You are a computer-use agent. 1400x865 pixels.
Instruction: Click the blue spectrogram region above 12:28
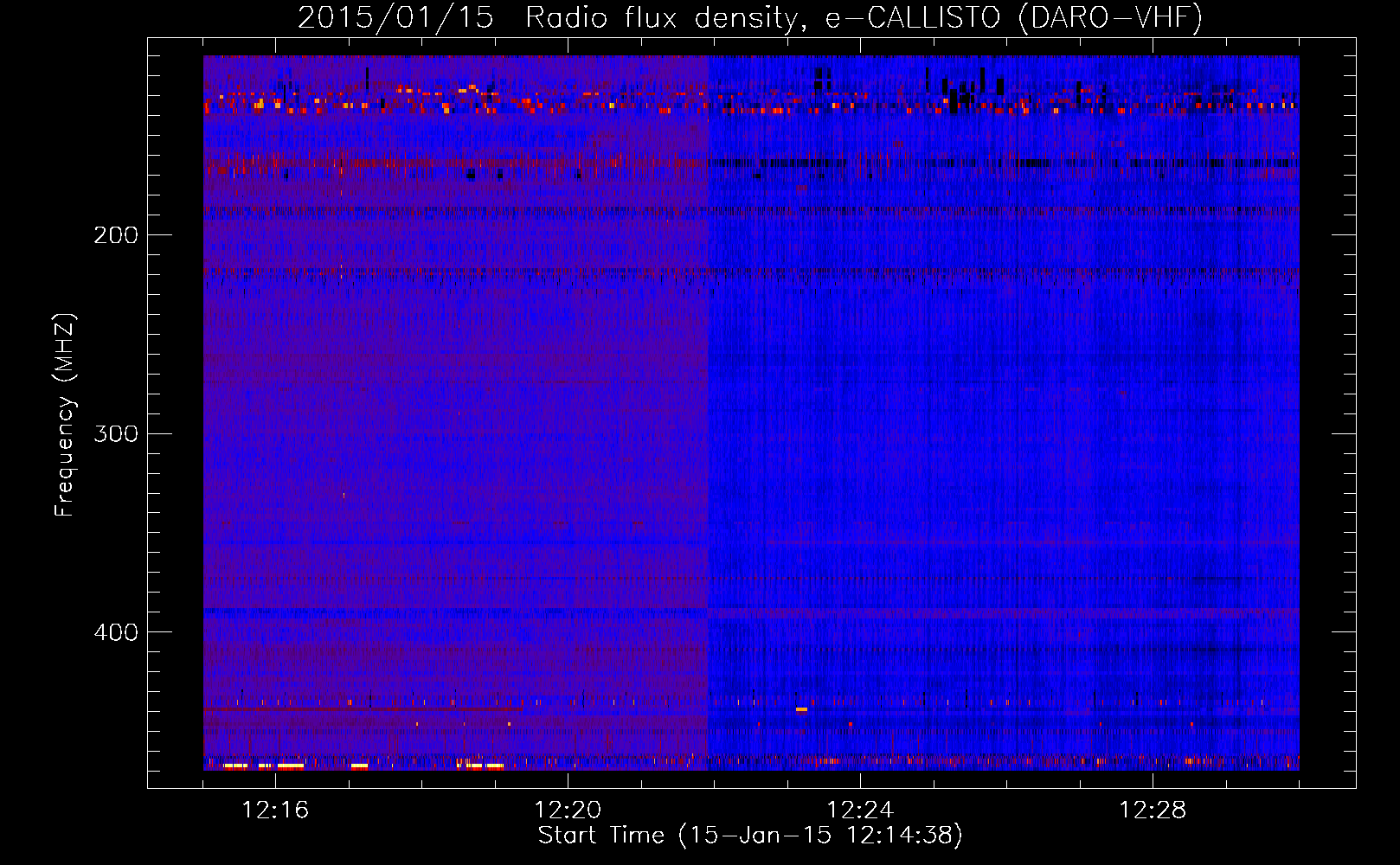[1153, 432]
